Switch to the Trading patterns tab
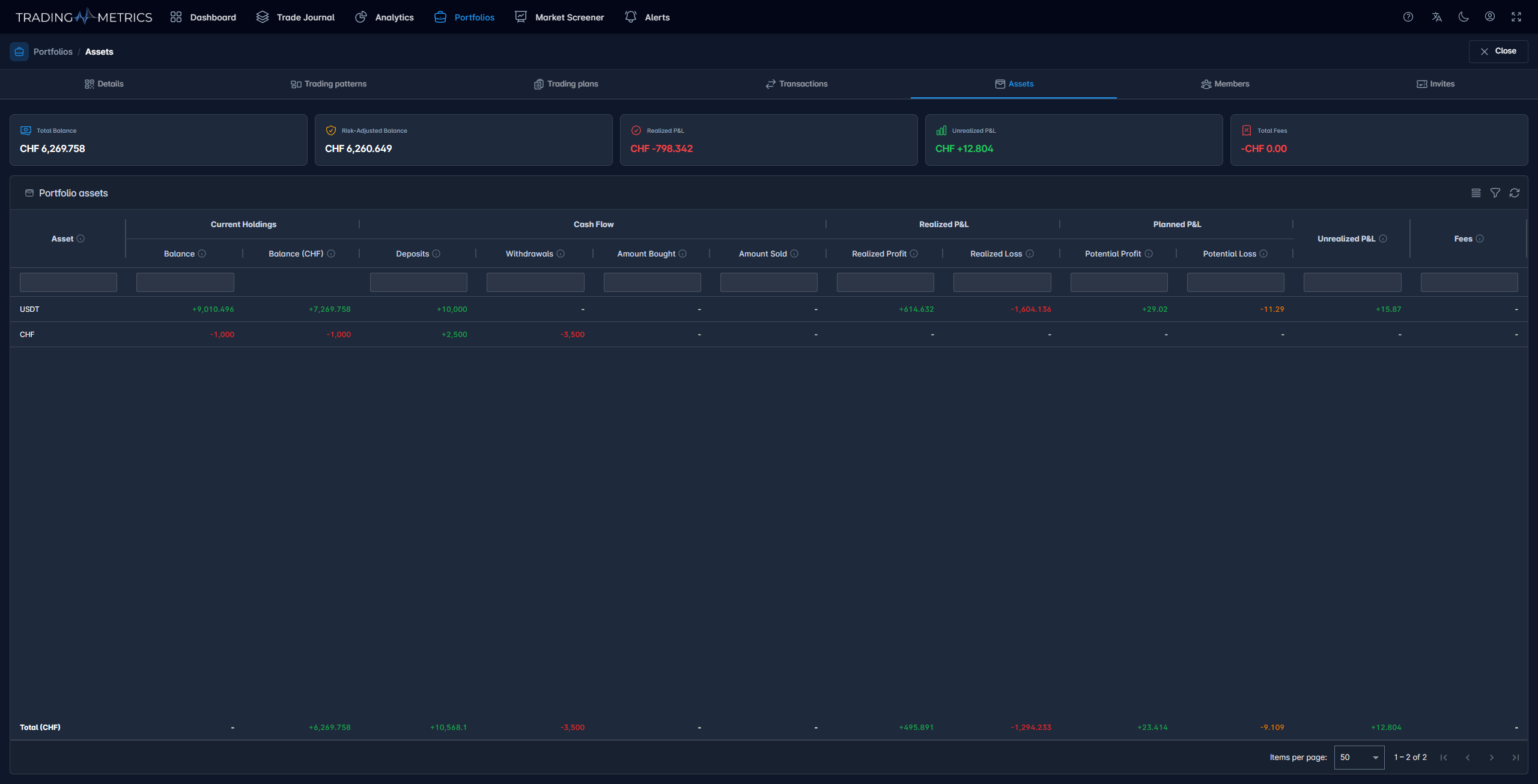 pyautogui.click(x=329, y=84)
